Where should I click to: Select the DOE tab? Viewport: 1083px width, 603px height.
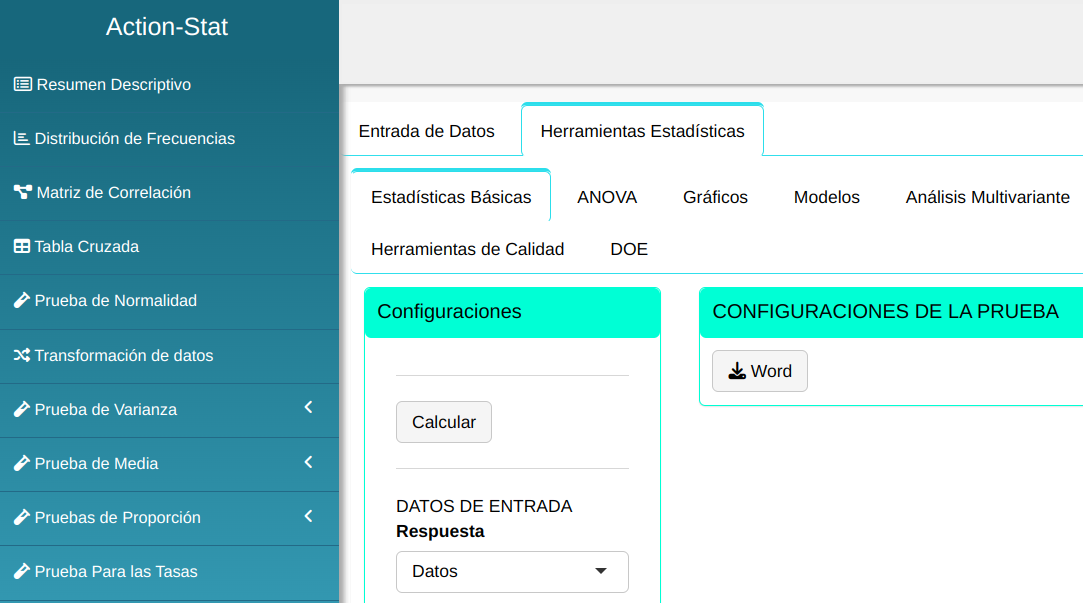tap(629, 249)
